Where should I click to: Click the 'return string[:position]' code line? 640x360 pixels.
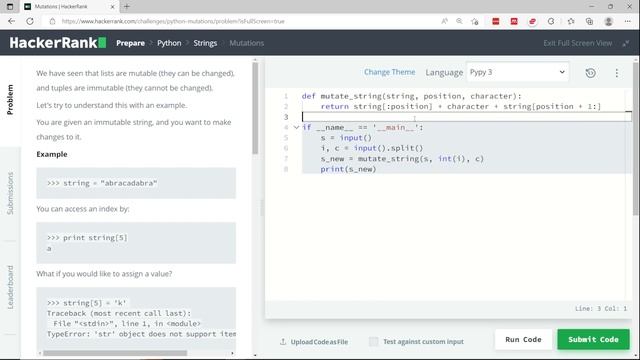(461, 107)
